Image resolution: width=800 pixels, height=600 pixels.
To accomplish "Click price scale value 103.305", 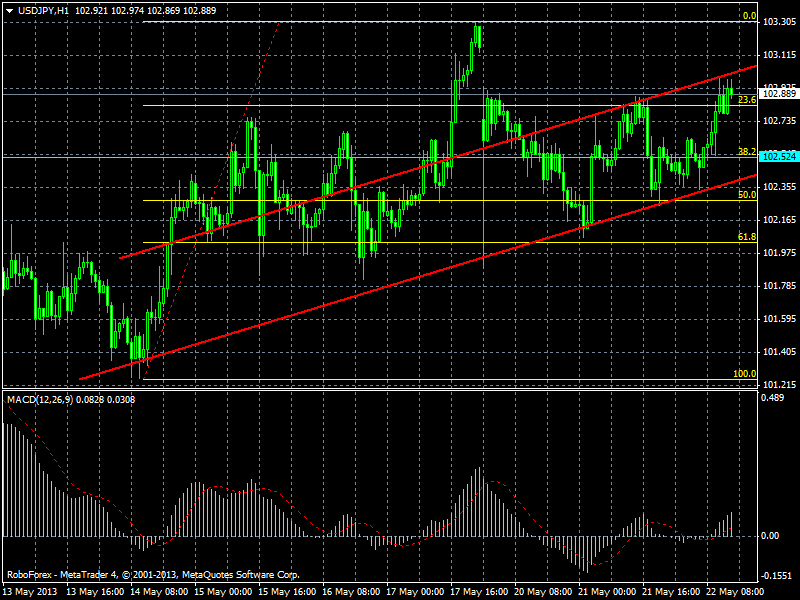I will pos(779,21).
